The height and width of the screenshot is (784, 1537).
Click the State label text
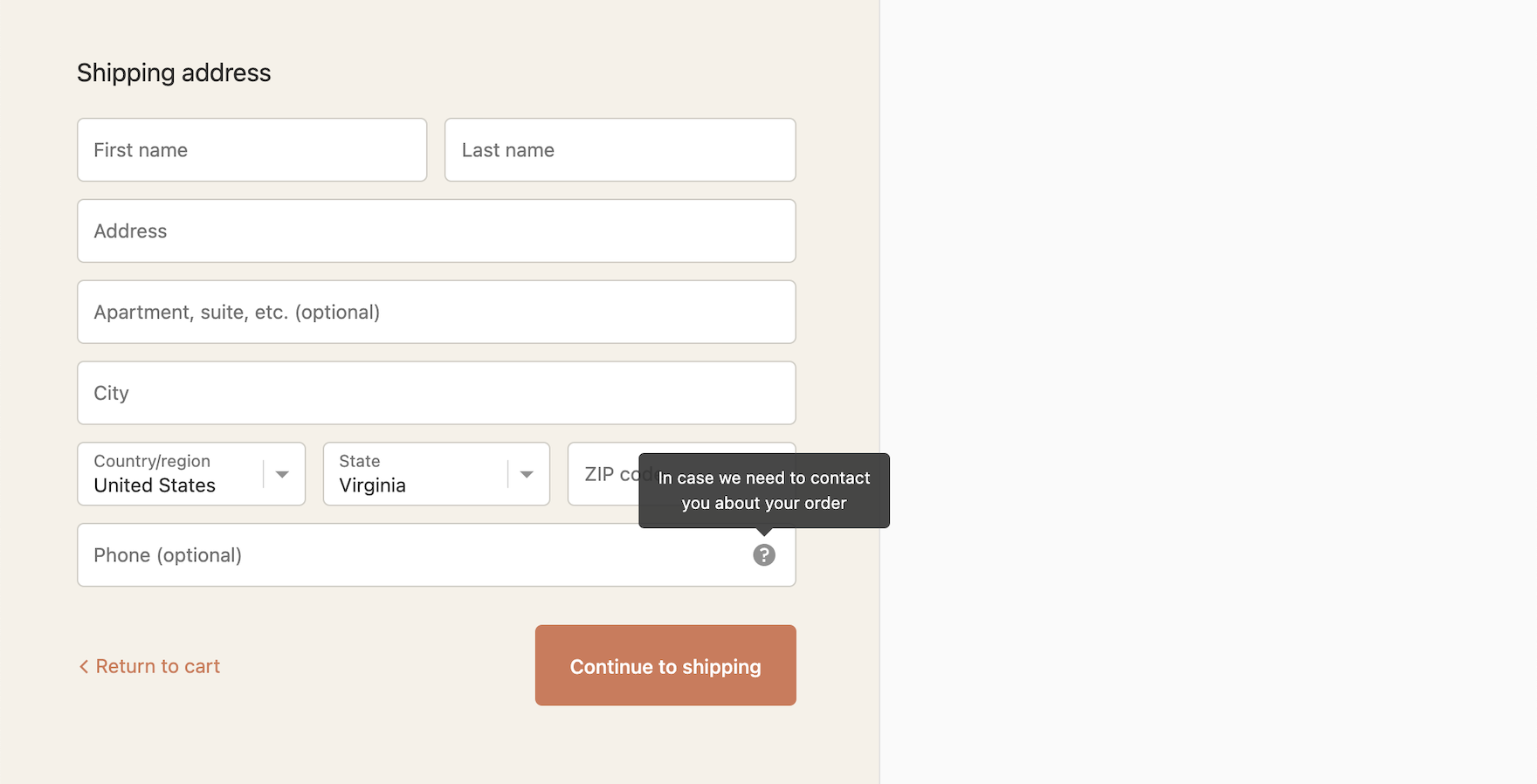pyautogui.click(x=360, y=461)
